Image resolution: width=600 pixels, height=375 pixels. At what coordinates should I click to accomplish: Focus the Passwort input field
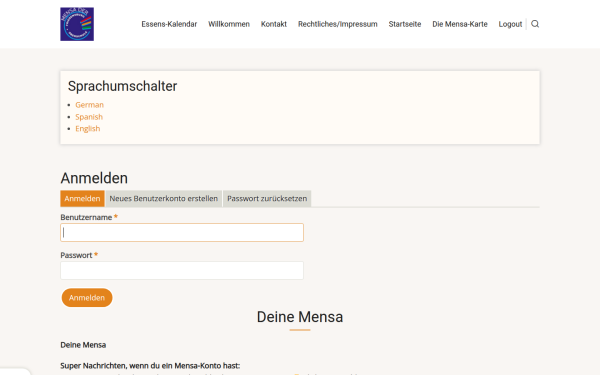click(x=182, y=271)
